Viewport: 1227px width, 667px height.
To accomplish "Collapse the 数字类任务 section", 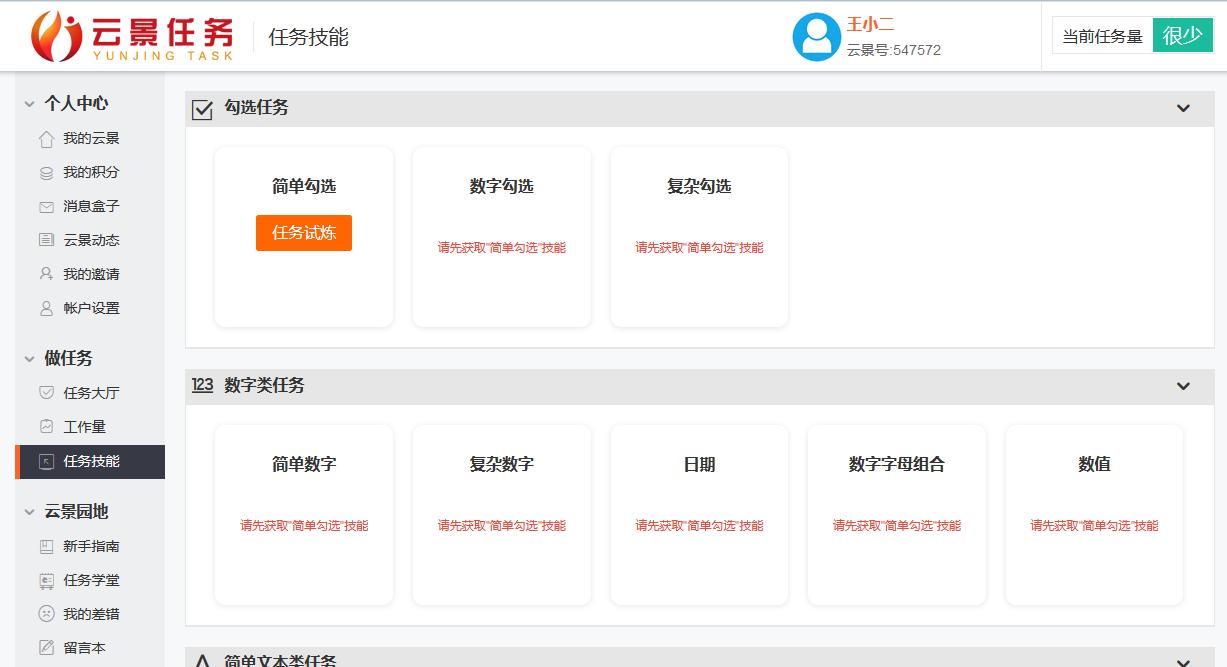I will [x=1183, y=386].
